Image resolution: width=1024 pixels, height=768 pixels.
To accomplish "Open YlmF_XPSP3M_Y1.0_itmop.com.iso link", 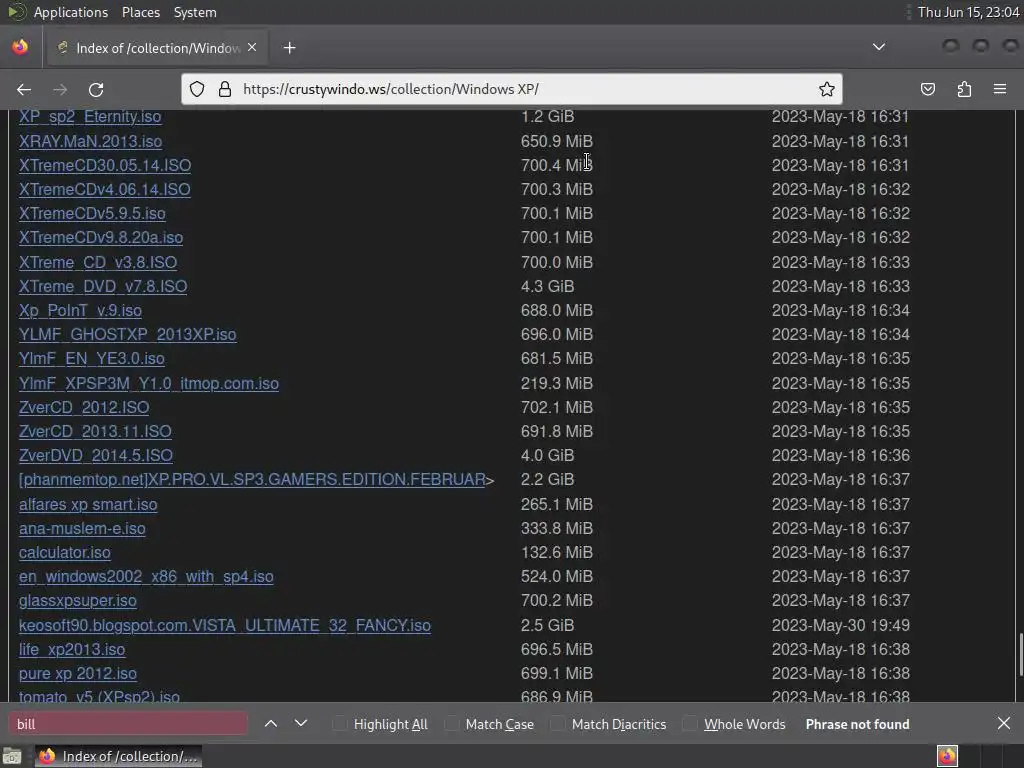I will (x=149, y=383).
